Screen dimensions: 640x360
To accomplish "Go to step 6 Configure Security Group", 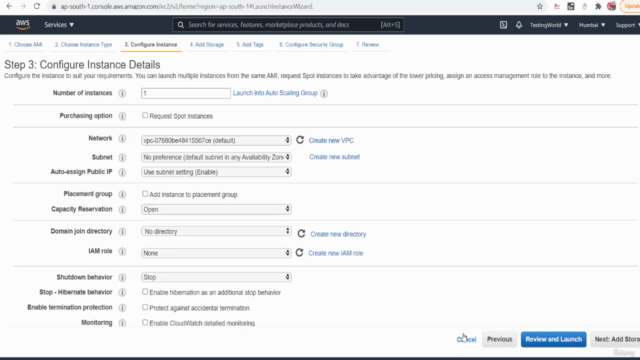I will (x=311, y=44).
